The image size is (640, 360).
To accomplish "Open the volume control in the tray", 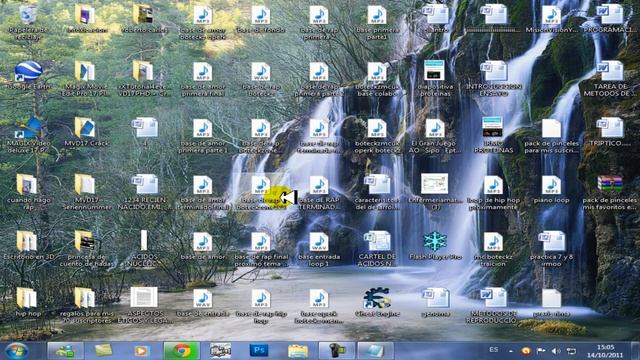I will tap(556, 351).
